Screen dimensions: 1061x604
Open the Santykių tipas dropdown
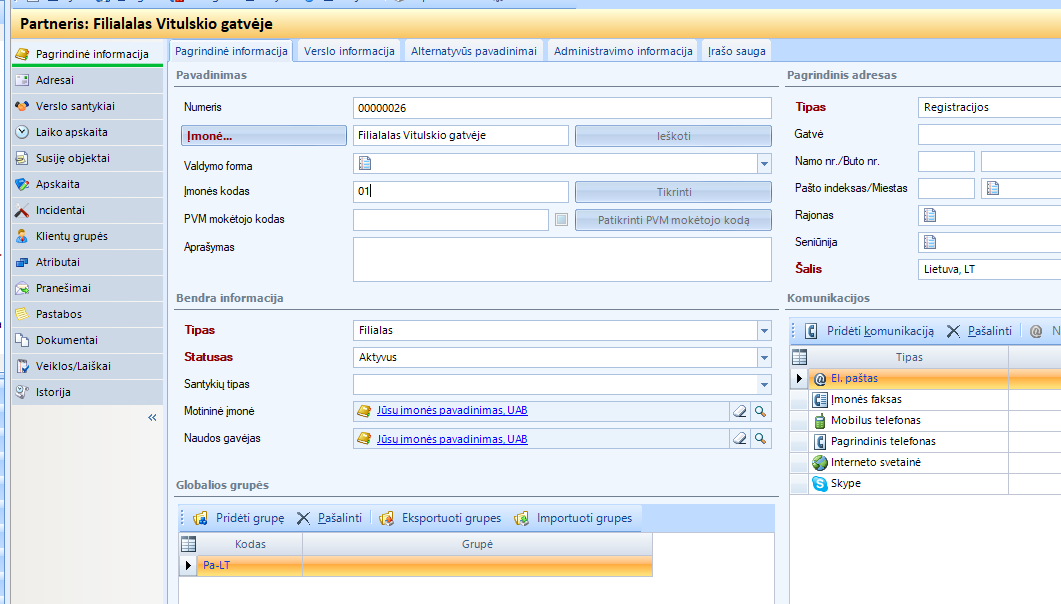click(764, 384)
